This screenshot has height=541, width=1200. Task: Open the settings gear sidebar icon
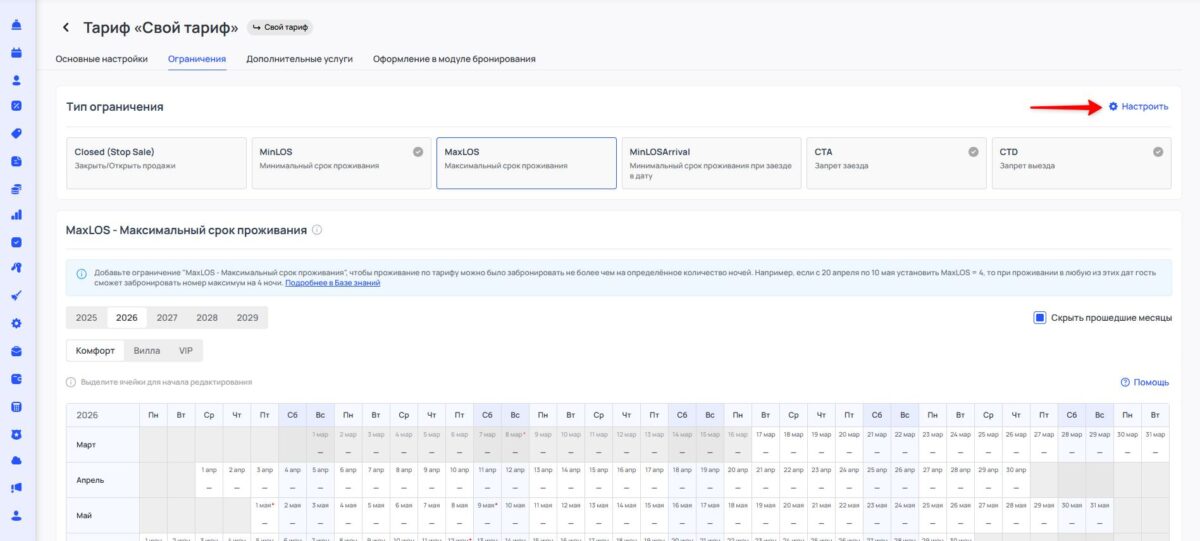[x=16, y=323]
